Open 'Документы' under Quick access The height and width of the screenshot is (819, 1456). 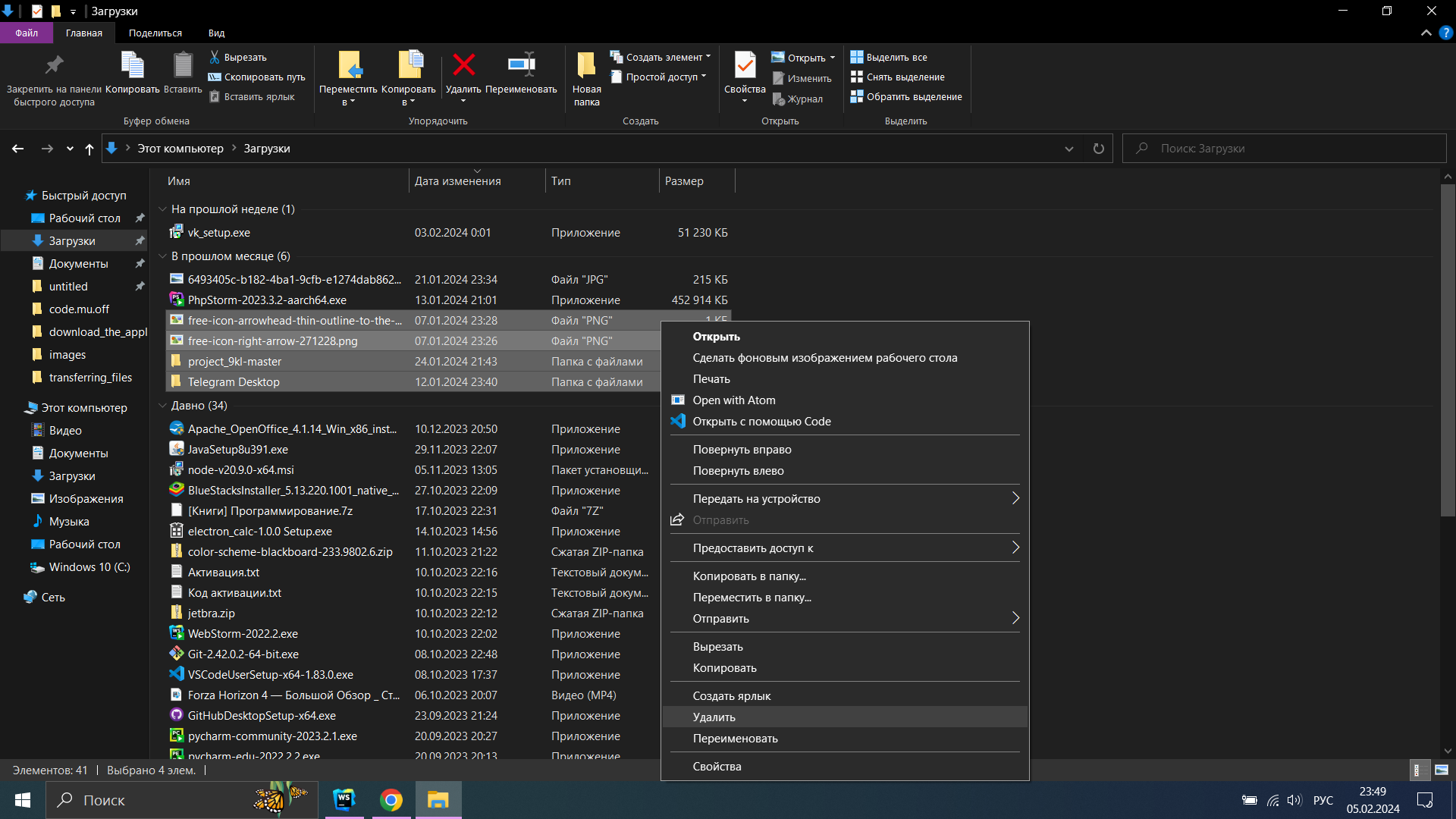pos(78,264)
